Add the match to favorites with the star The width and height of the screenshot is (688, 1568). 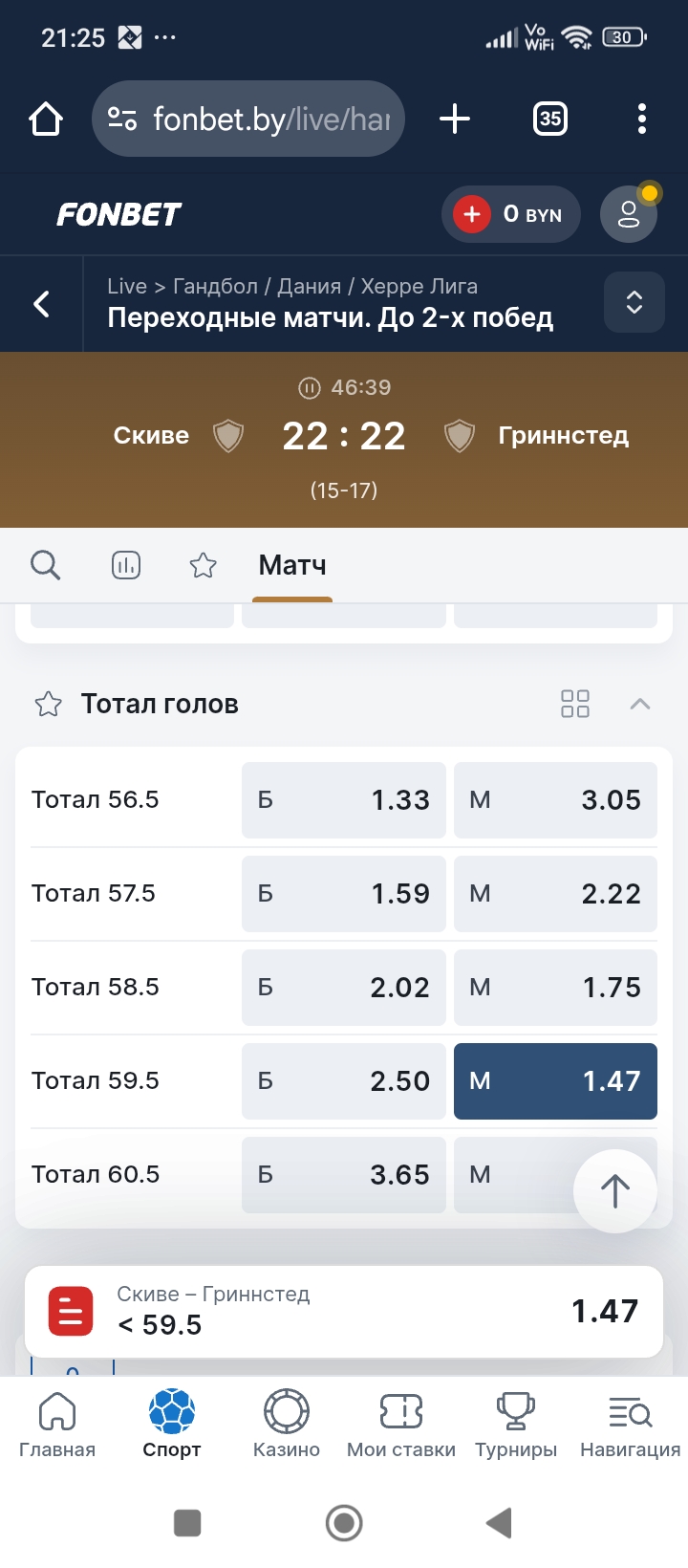click(203, 565)
